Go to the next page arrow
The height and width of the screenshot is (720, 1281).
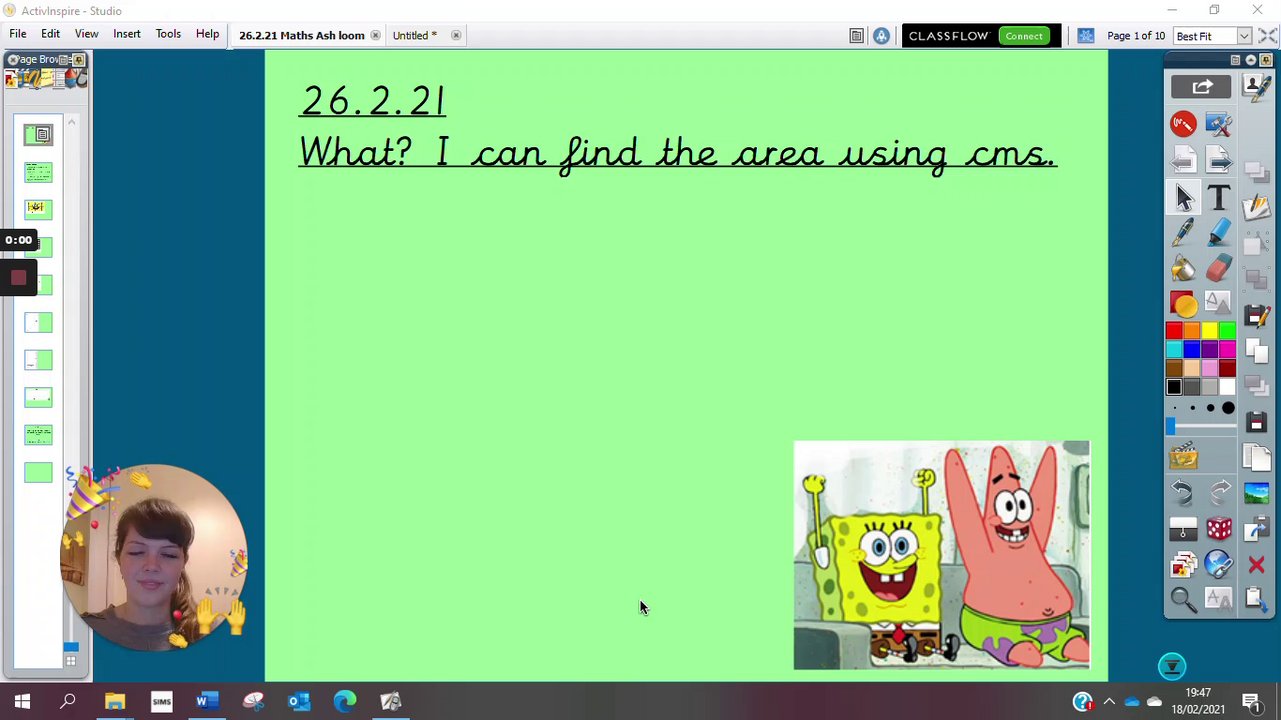[1219, 160]
